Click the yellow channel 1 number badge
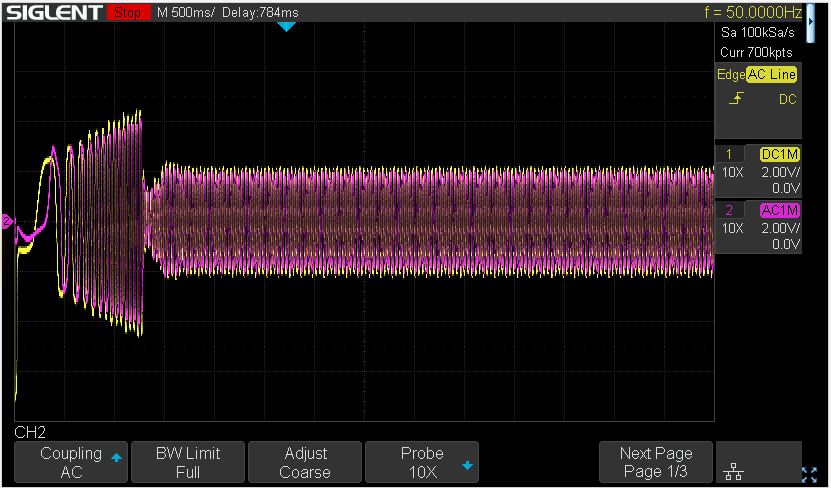The height and width of the screenshot is (488, 831). pyautogui.click(x=729, y=154)
